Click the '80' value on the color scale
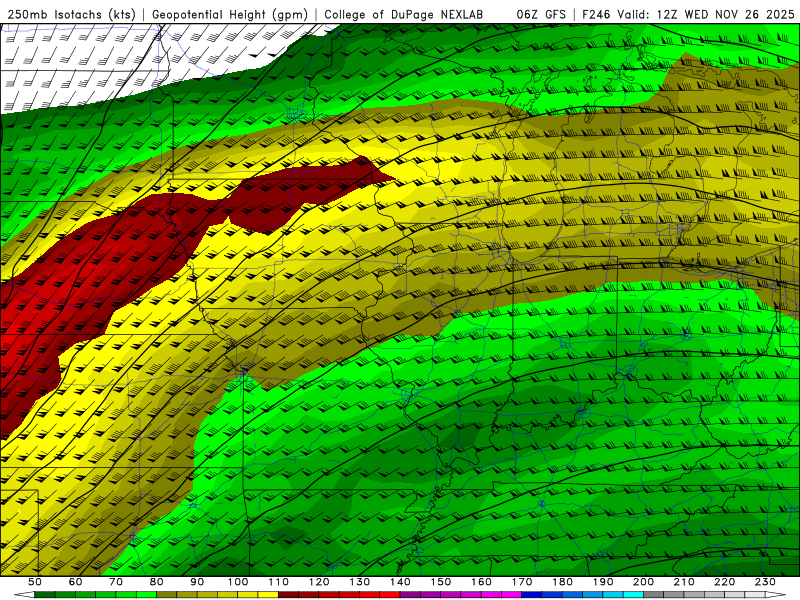The image size is (800, 600). (157, 582)
